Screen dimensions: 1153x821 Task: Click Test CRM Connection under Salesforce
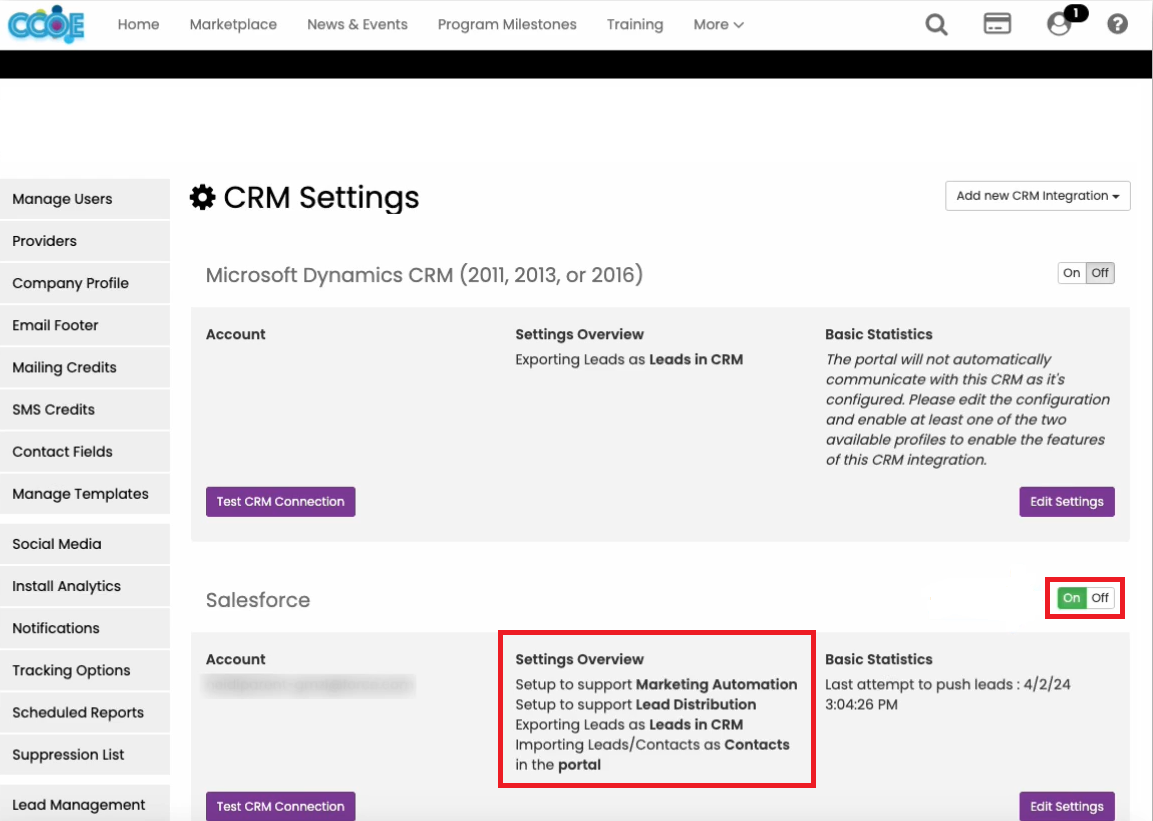pyautogui.click(x=280, y=806)
